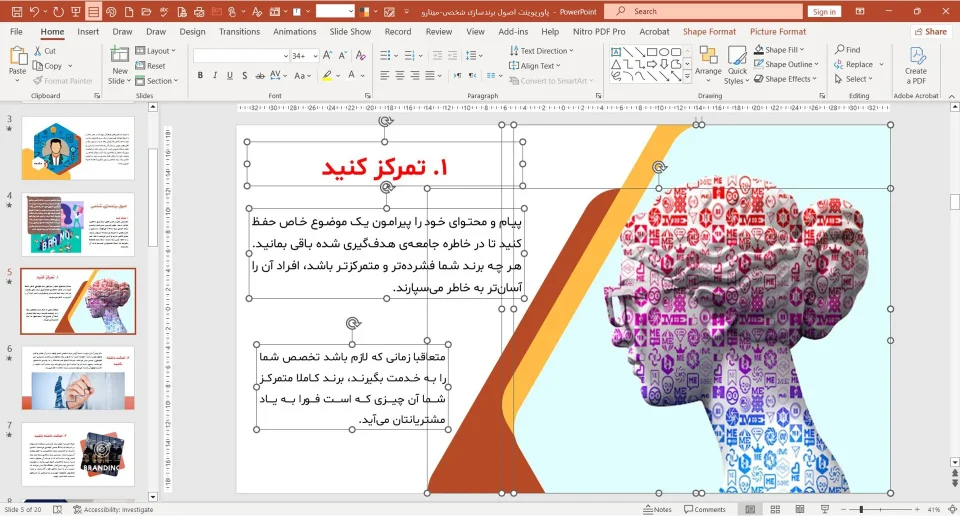Image resolution: width=960 pixels, height=516 pixels.
Task: Align the text to the right
Action: point(415,76)
